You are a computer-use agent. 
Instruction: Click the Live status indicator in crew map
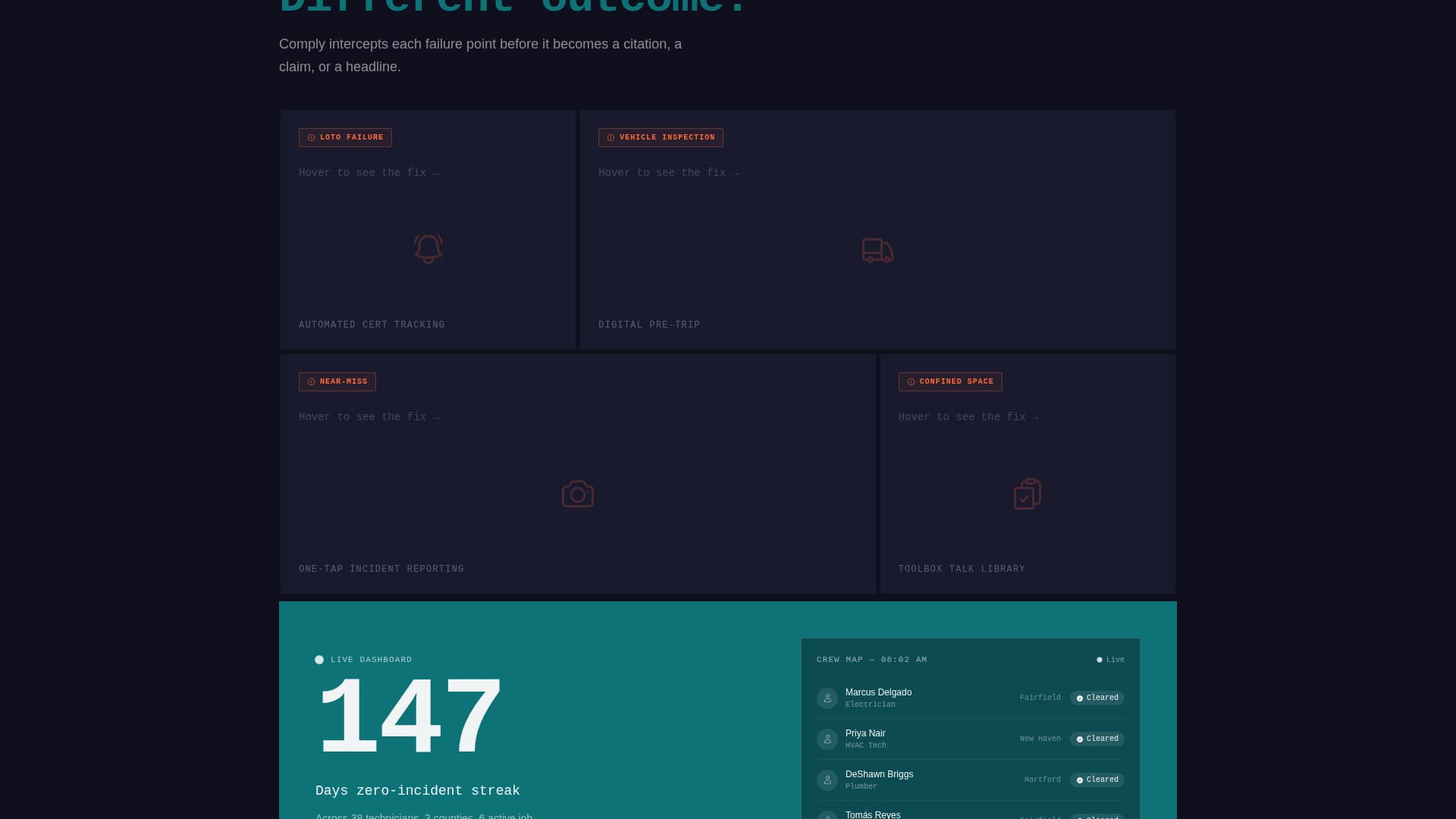click(1110, 660)
